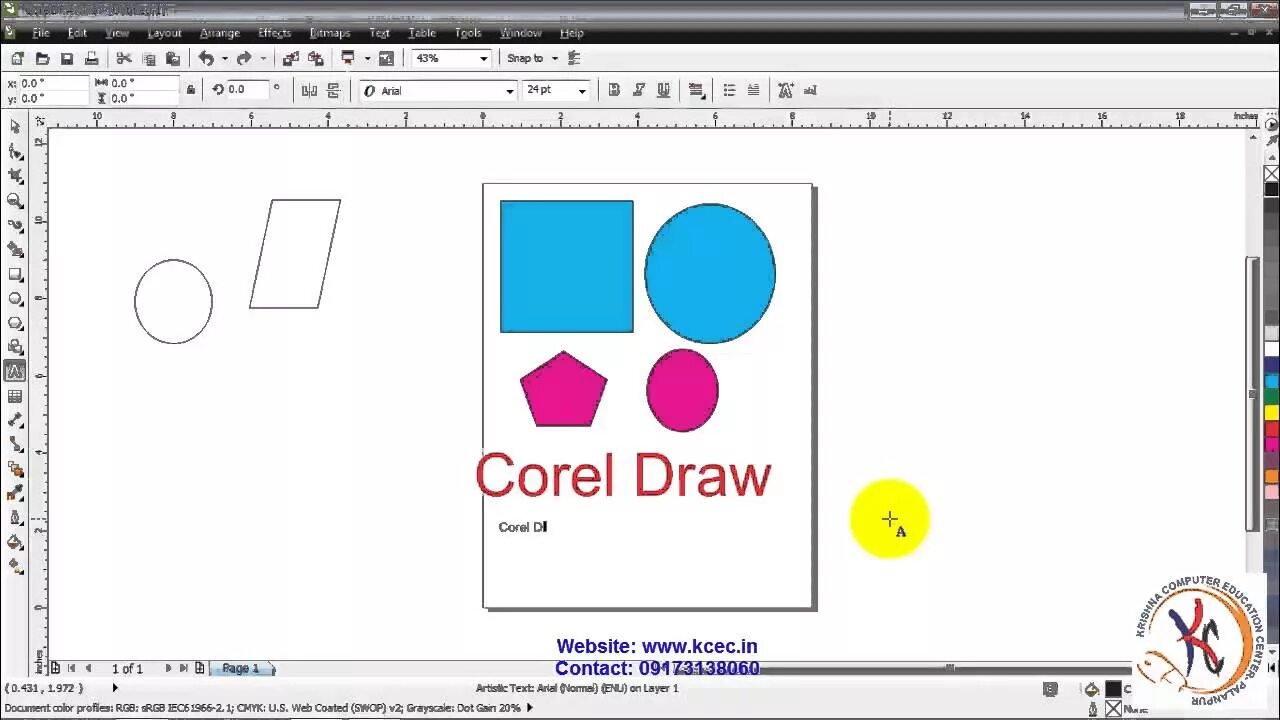The width and height of the screenshot is (1280, 720).
Task: Open the Table menu
Action: click(x=422, y=33)
